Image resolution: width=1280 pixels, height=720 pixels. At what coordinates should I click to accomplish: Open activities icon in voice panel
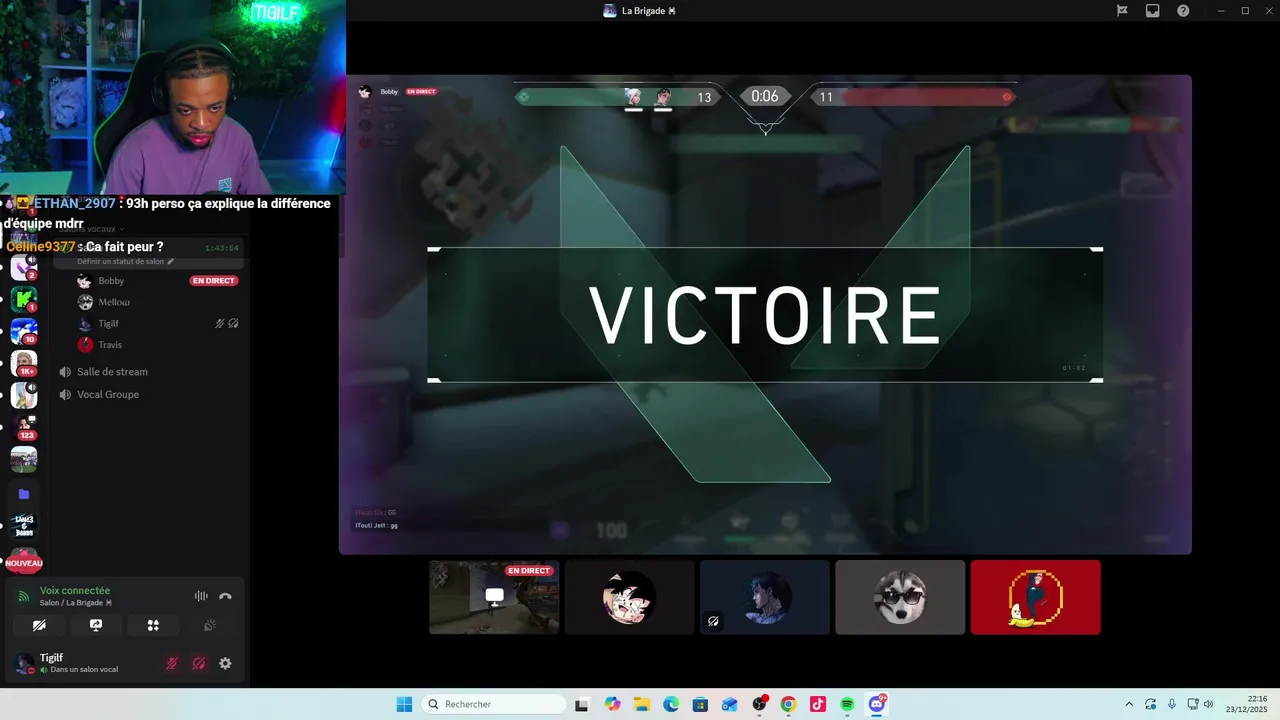pos(153,625)
